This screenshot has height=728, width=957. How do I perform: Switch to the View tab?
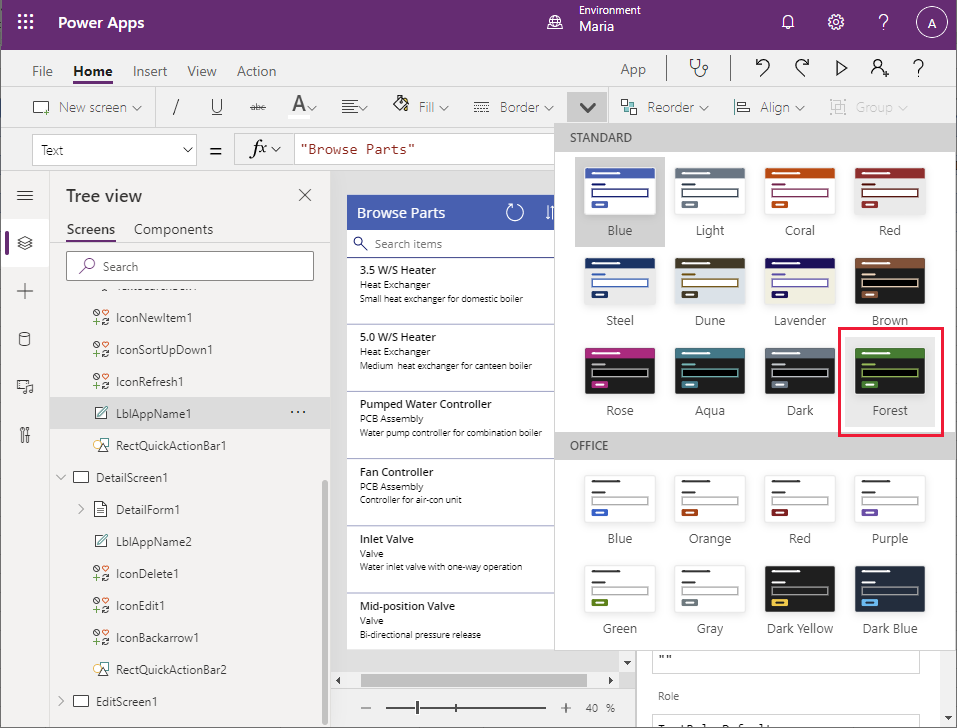pyautogui.click(x=202, y=71)
